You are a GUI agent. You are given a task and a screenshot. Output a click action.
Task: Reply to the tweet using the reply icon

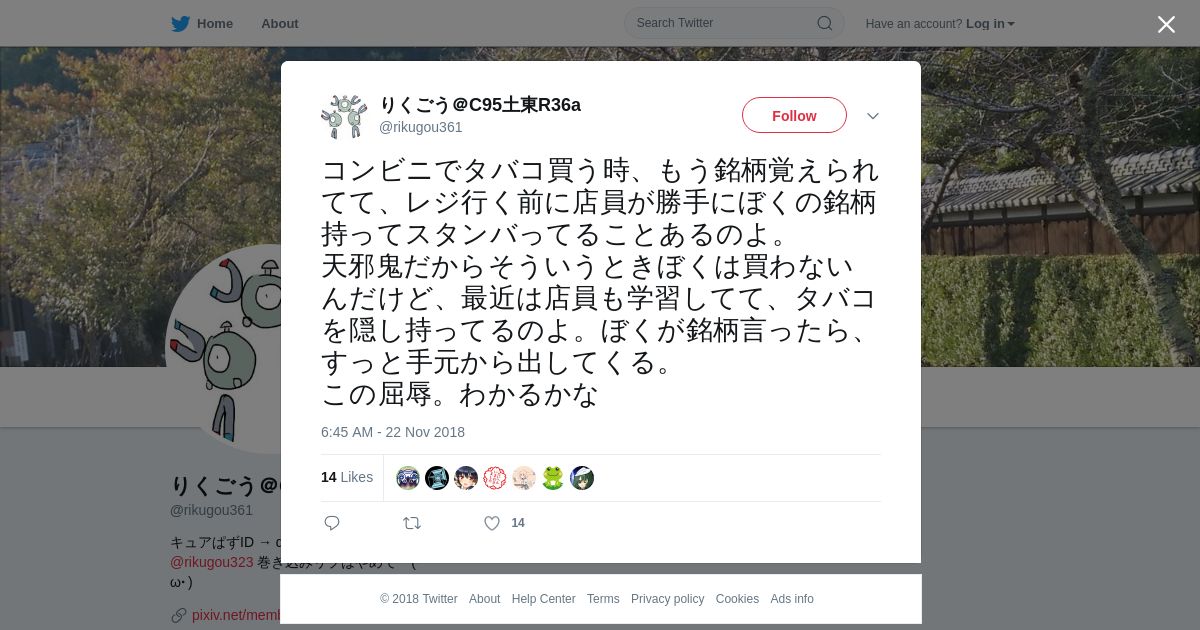[x=332, y=523]
